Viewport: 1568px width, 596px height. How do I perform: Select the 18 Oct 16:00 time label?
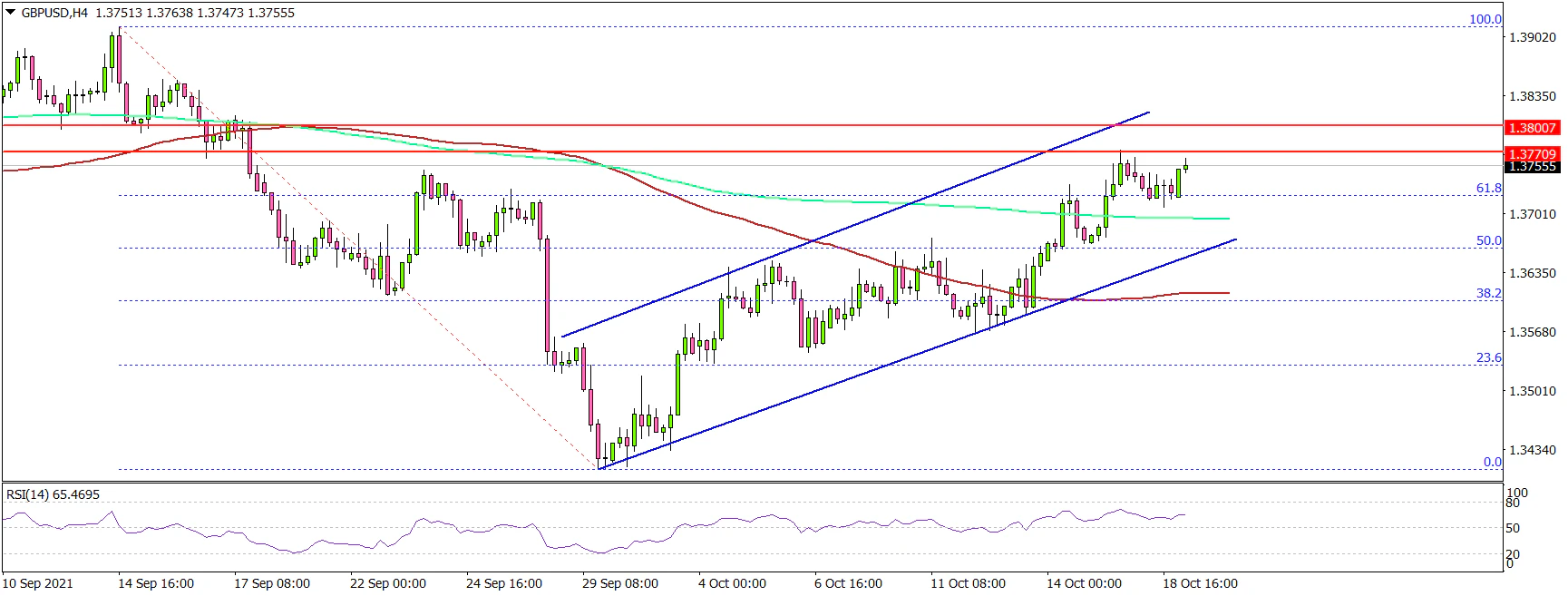(1199, 583)
